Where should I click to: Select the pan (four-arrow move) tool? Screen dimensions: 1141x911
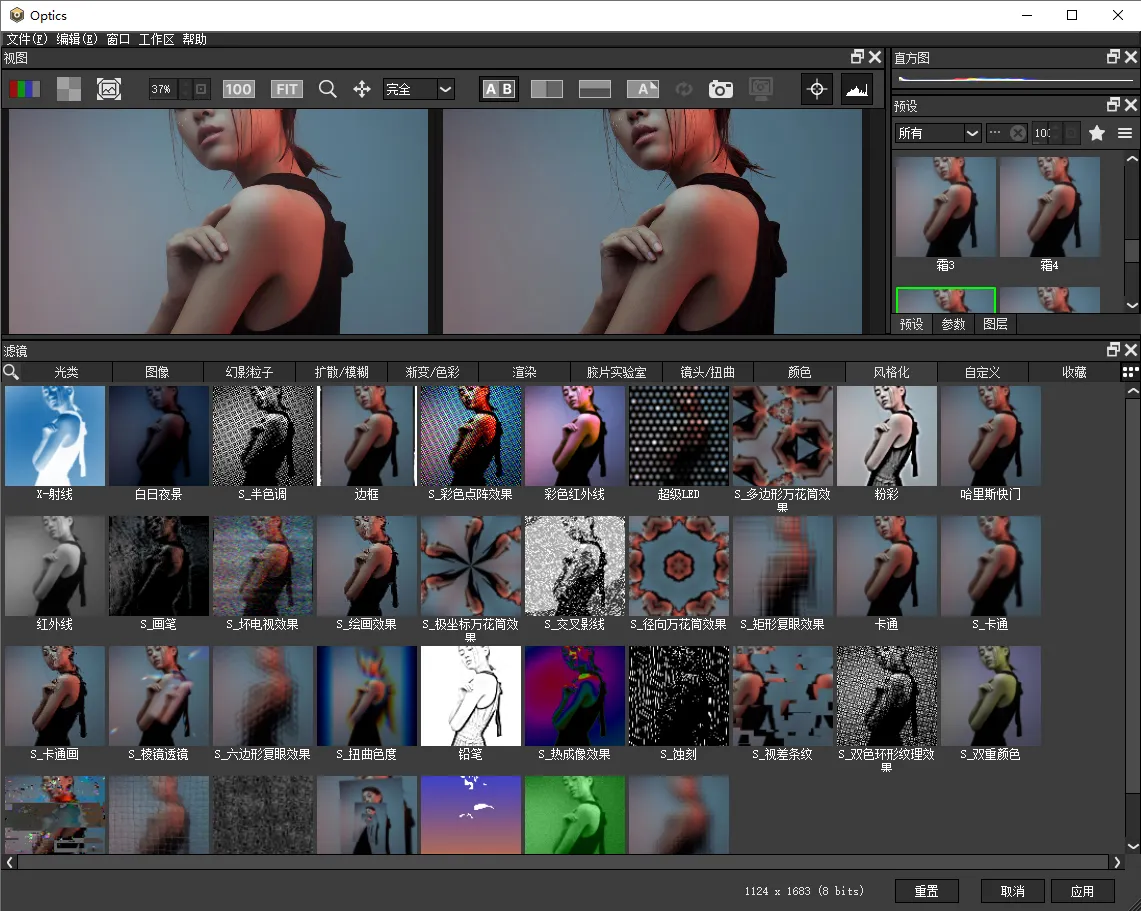point(362,89)
